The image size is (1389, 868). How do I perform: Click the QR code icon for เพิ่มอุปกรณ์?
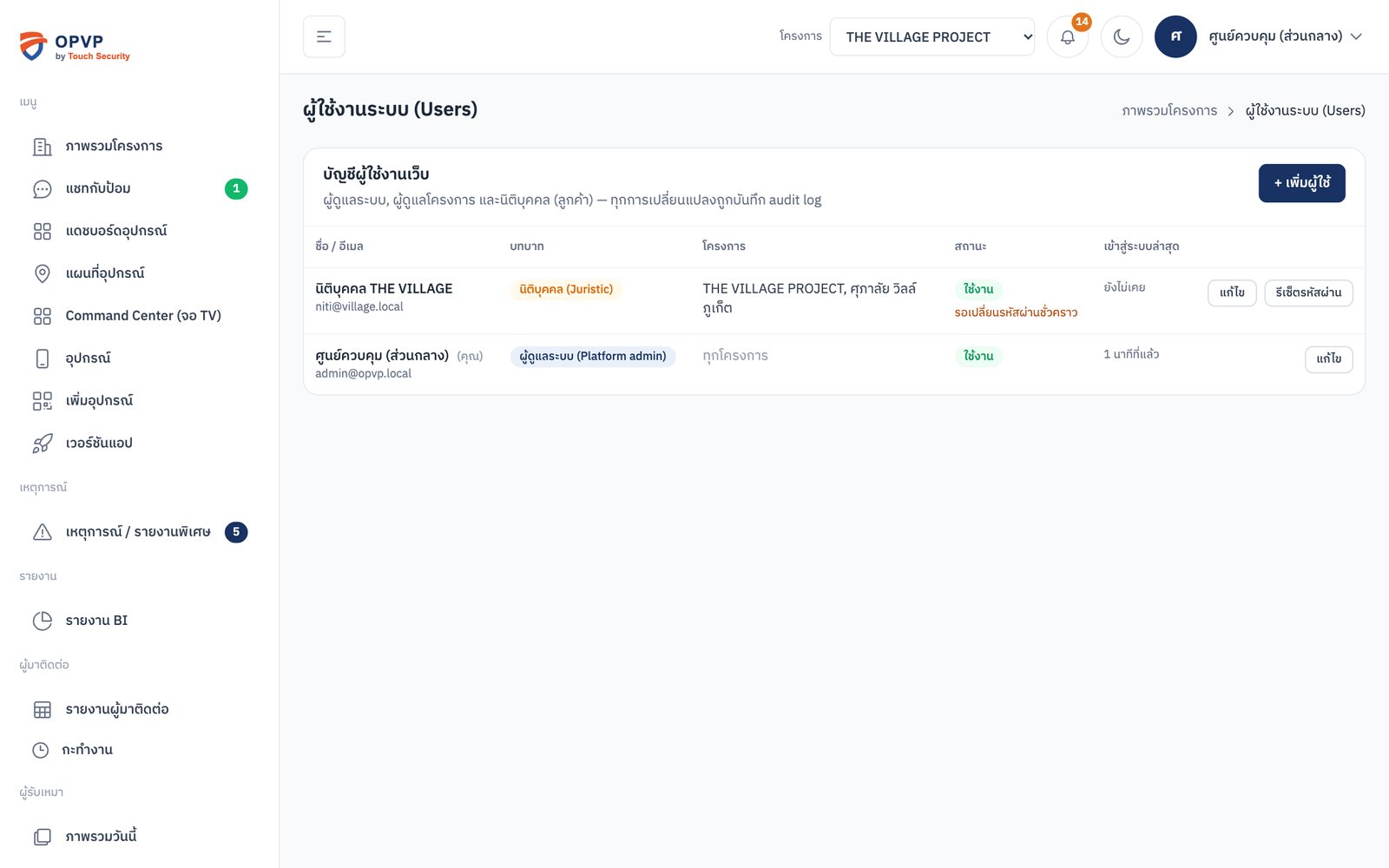[42, 402]
